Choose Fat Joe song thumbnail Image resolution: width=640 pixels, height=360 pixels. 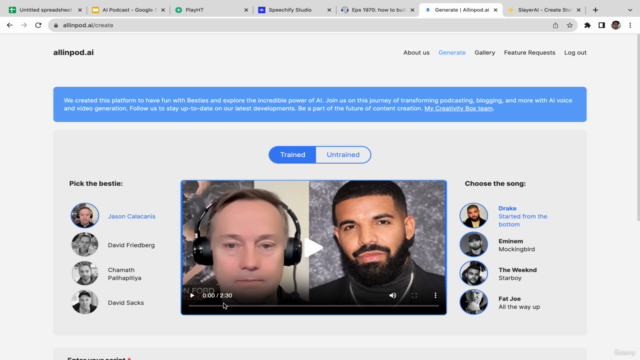[474, 302]
